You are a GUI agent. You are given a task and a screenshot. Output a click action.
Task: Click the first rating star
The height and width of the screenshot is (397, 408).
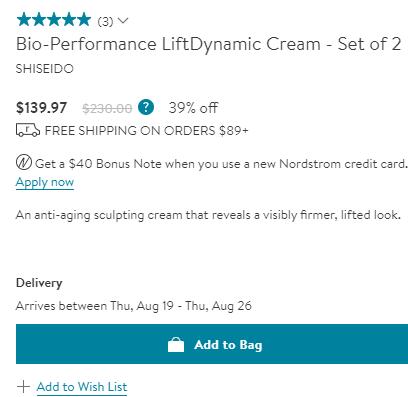24,19
